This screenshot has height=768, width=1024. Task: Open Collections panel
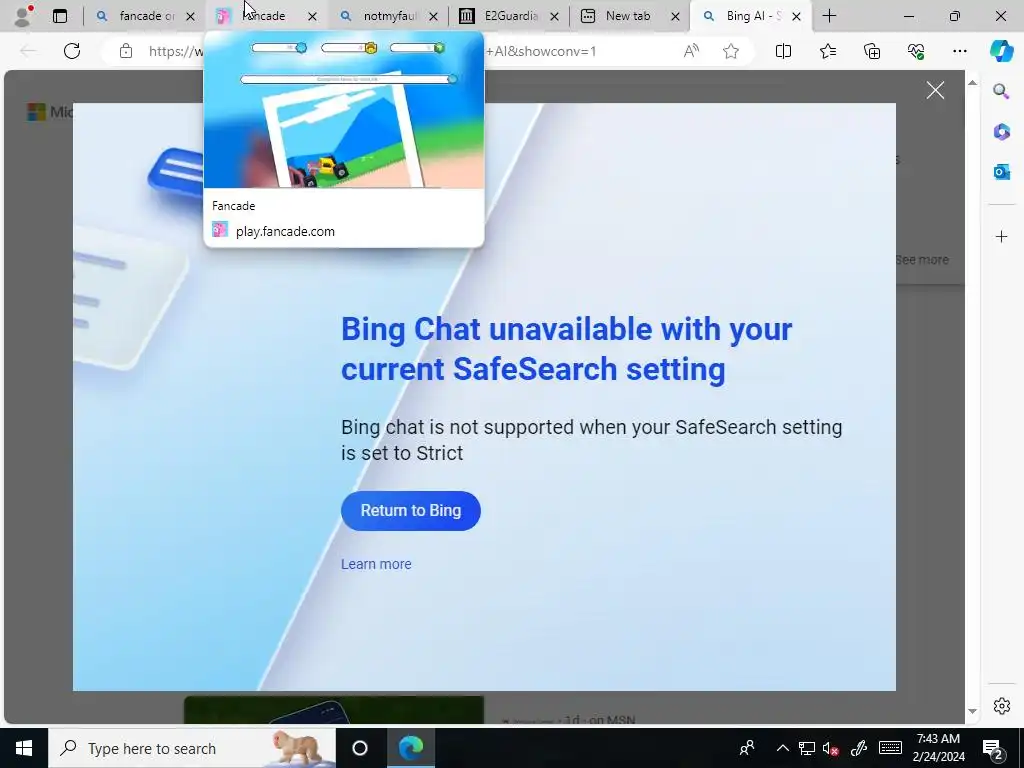[x=872, y=51]
